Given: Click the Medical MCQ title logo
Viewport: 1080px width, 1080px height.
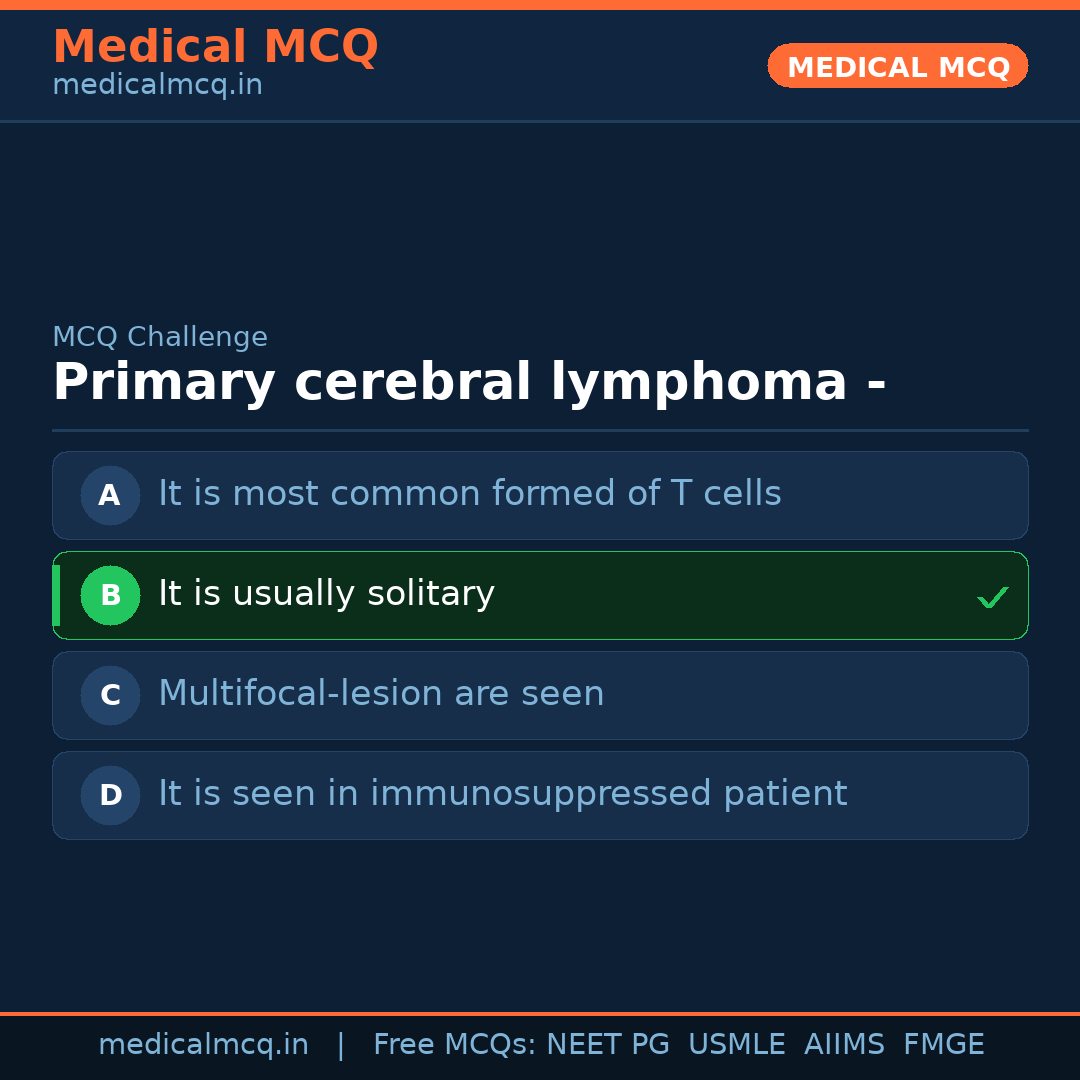Looking at the screenshot, I should [x=215, y=47].
